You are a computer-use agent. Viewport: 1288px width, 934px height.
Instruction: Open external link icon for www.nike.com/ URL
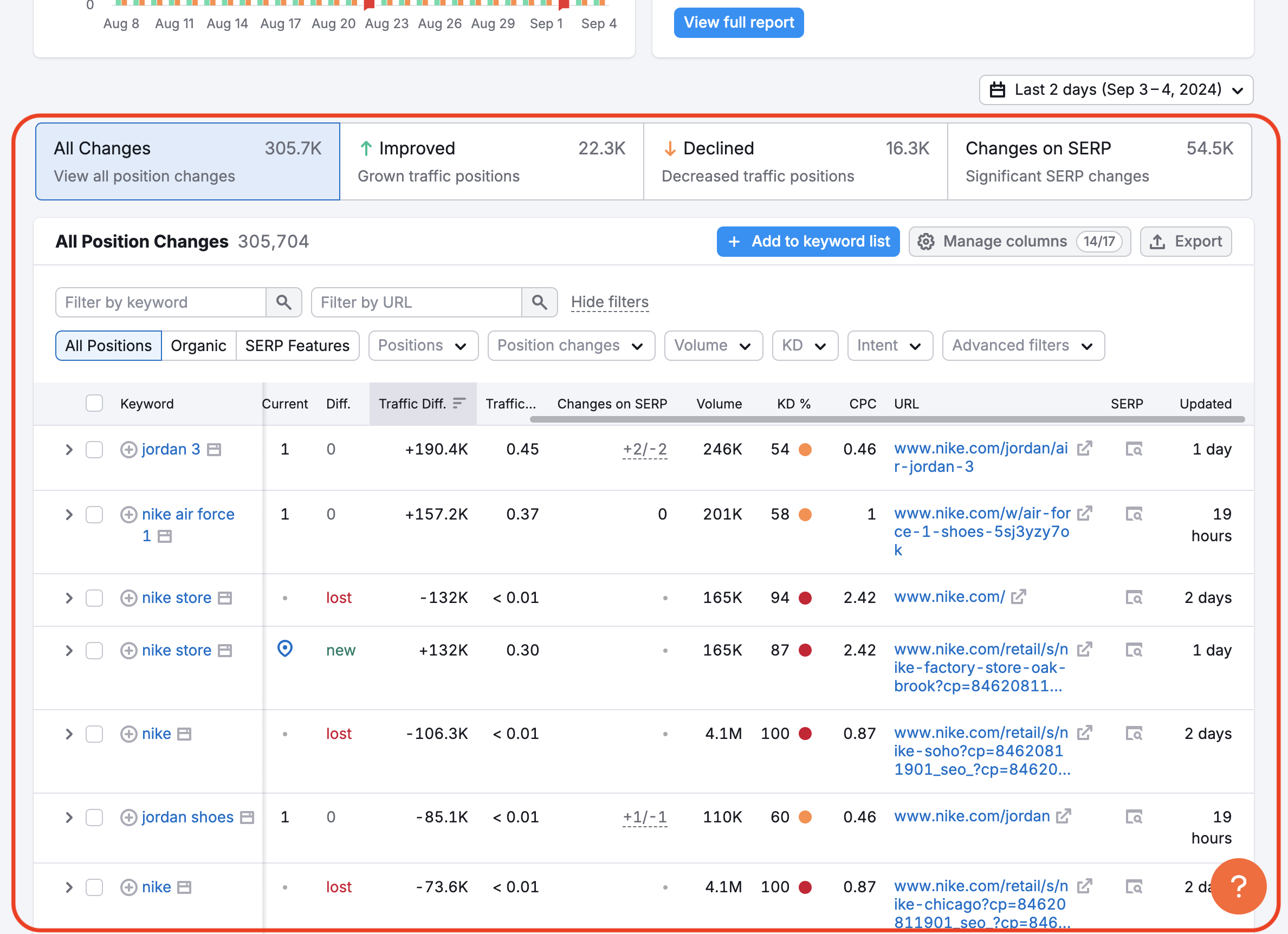1018,598
